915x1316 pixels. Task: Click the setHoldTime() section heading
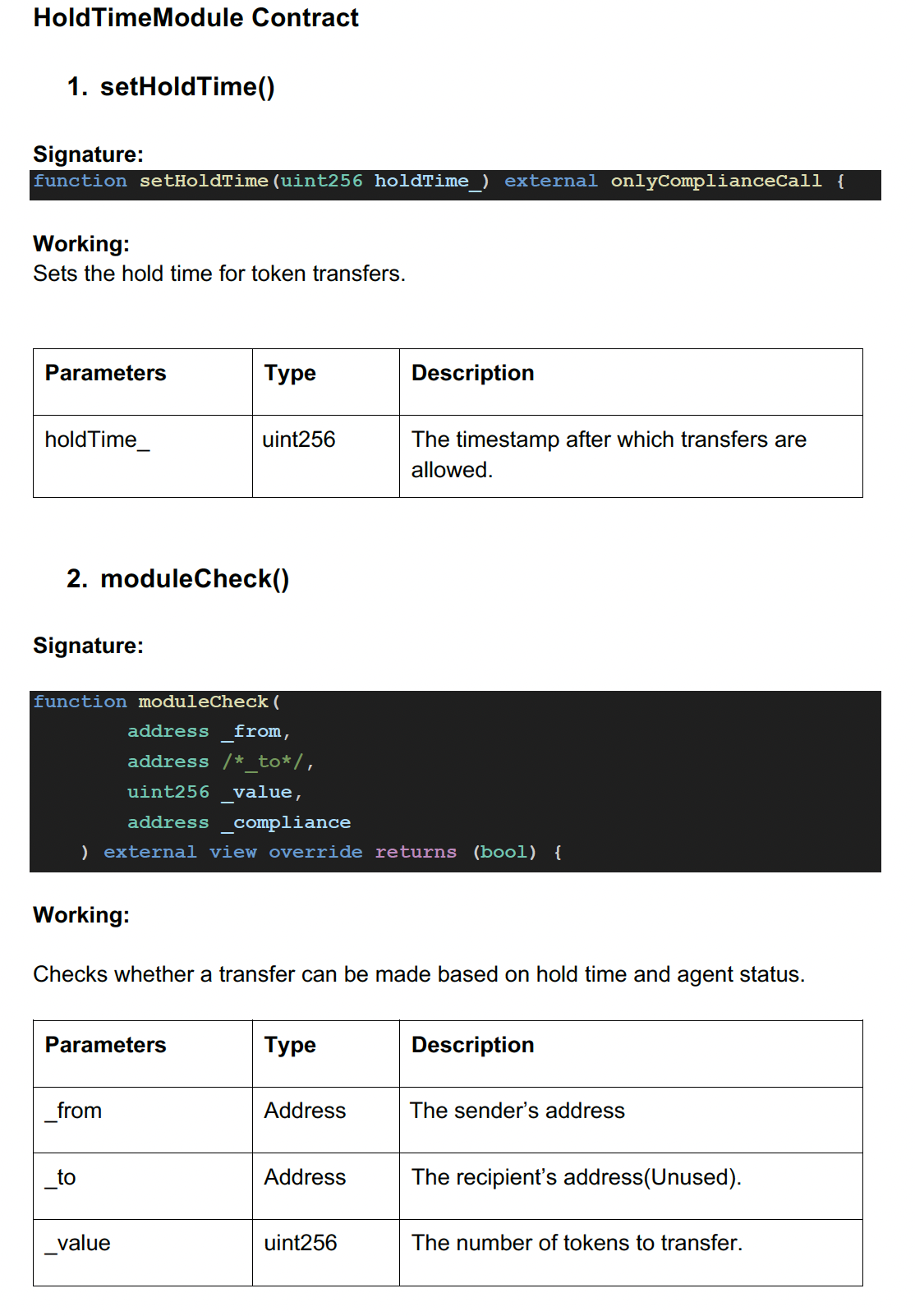click(x=186, y=87)
